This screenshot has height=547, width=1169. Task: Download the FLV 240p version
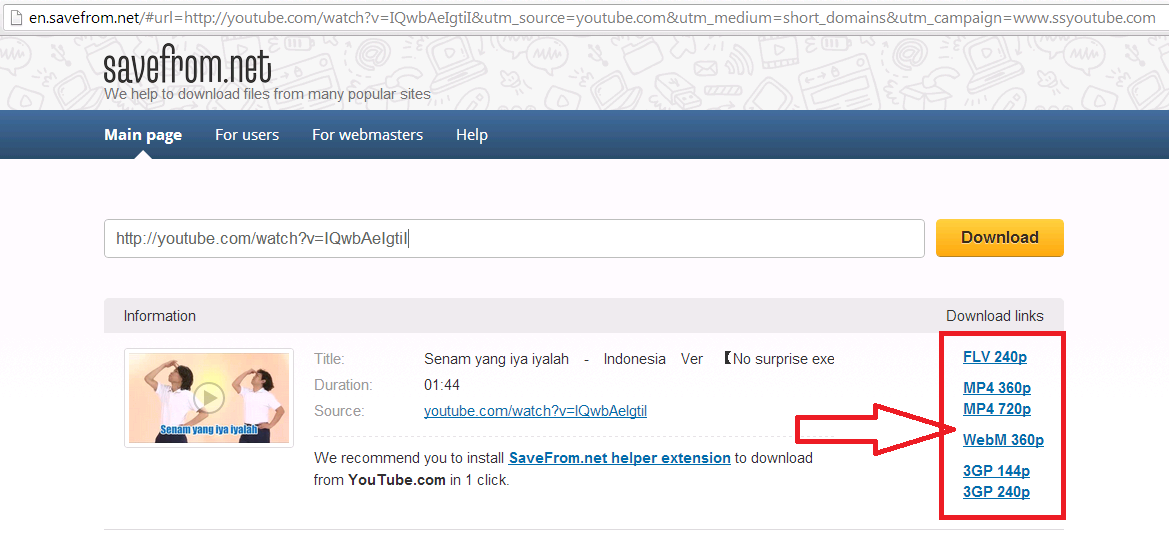point(995,357)
